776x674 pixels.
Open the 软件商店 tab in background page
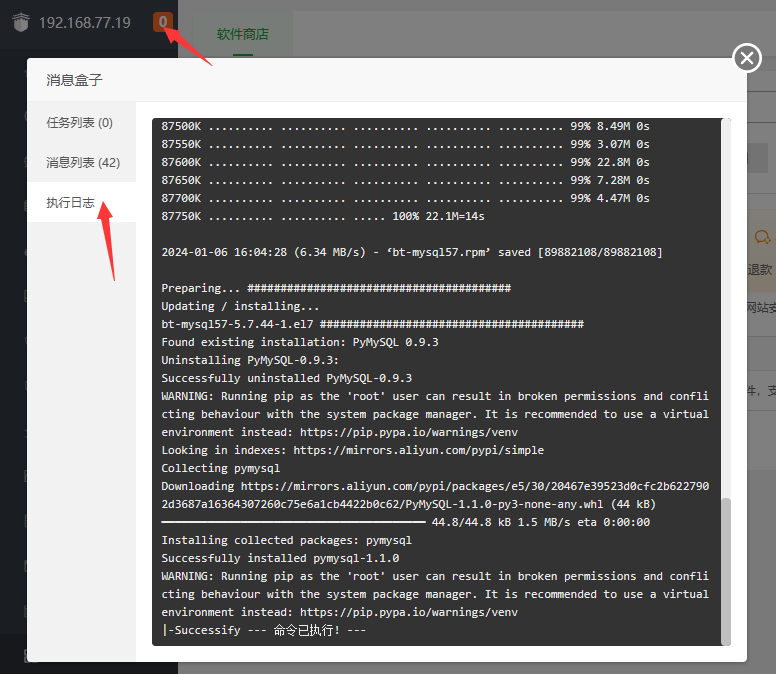242,34
